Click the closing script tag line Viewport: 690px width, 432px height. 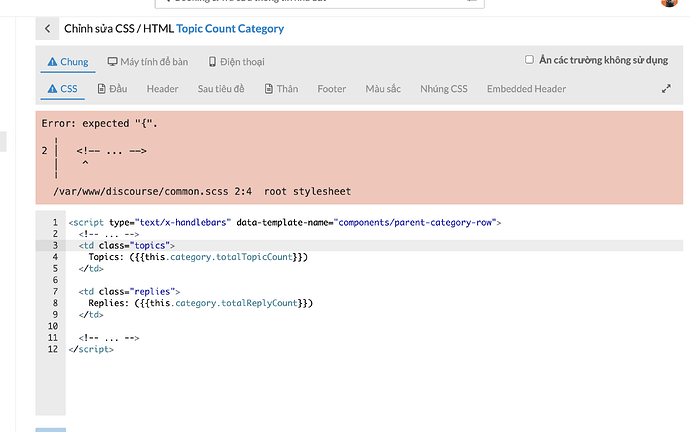click(91, 349)
